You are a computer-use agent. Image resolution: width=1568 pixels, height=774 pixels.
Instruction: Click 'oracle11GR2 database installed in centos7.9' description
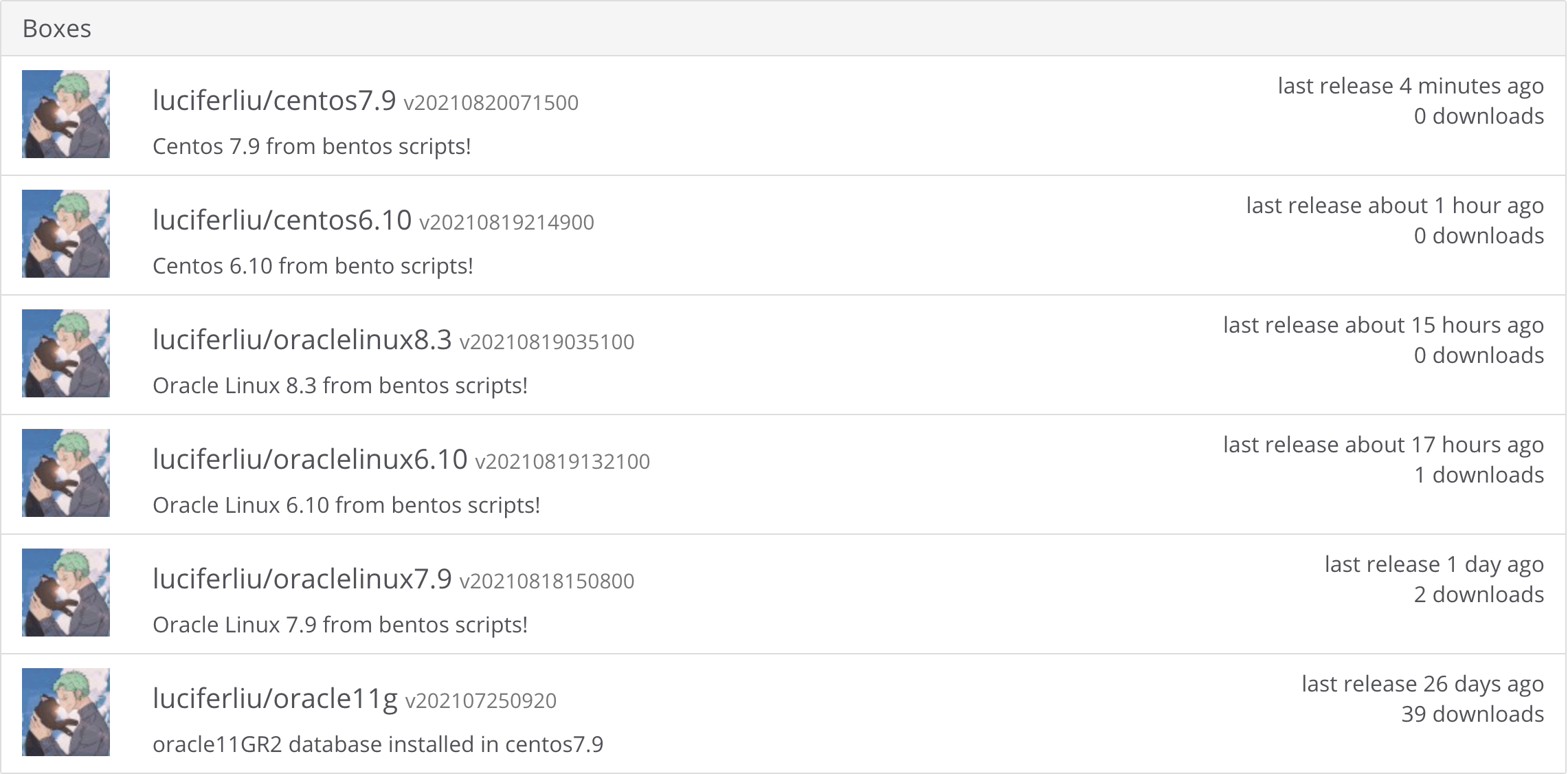377,744
